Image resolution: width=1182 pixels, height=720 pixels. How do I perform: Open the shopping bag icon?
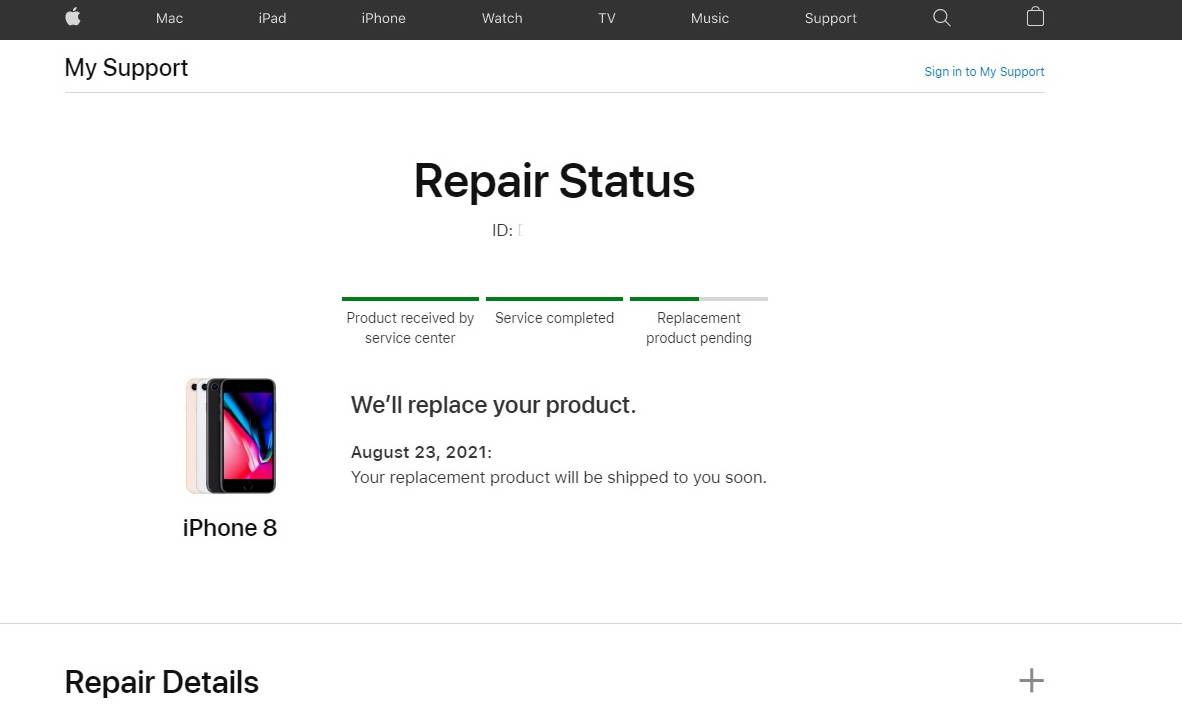(1035, 17)
